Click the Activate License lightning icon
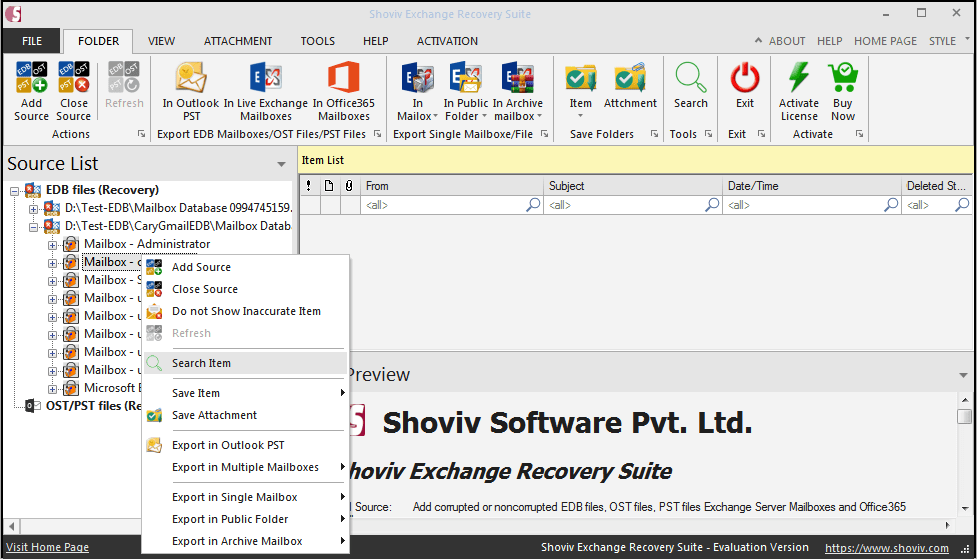This screenshot has height=559, width=977. (799, 77)
